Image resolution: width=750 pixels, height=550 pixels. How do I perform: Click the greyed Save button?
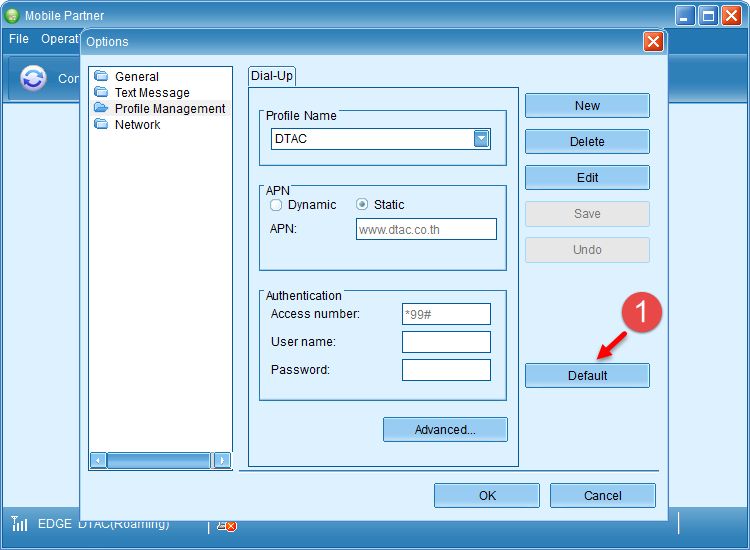point(587,214)
